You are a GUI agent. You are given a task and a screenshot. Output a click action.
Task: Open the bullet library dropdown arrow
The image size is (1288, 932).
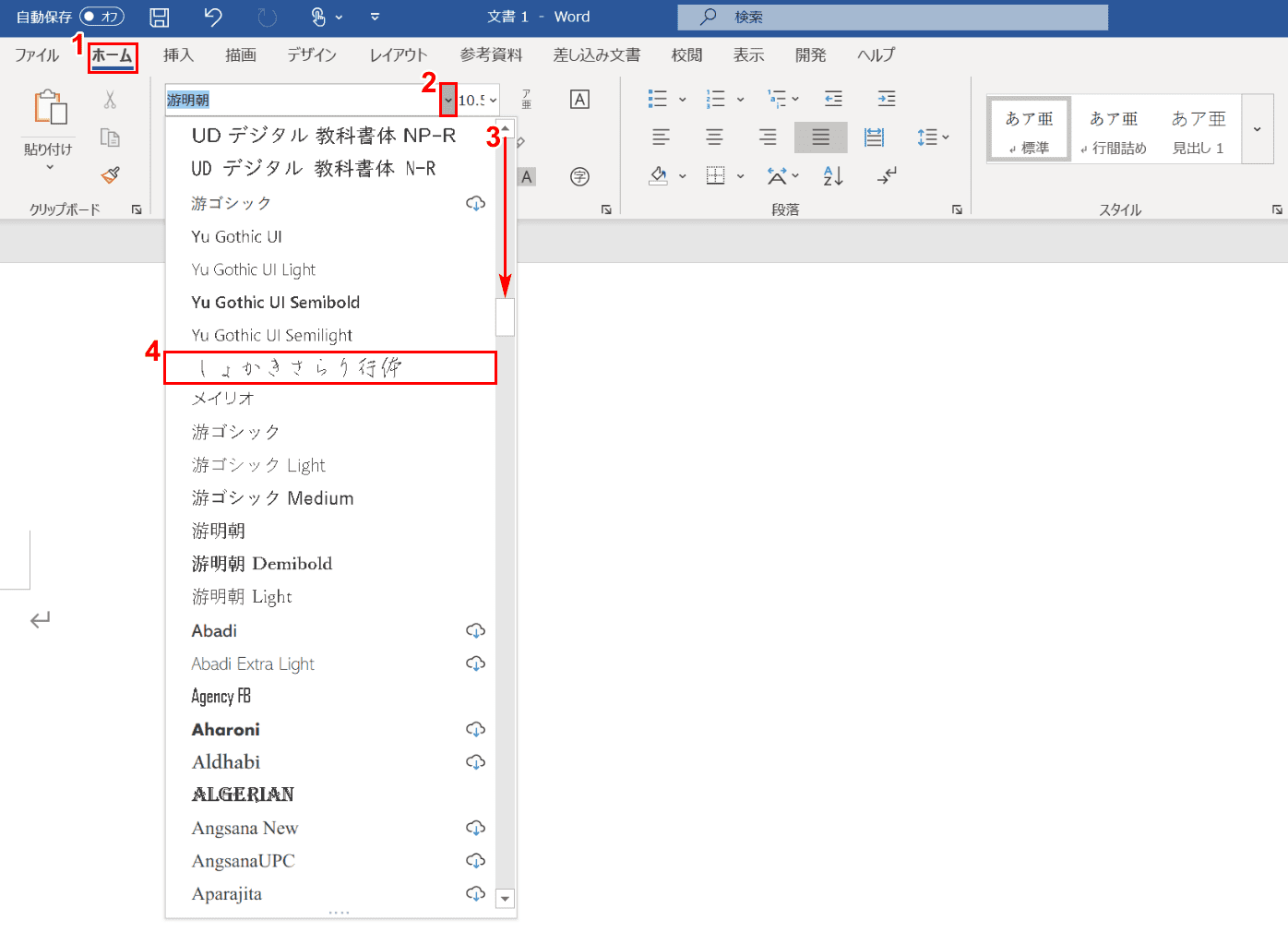tap(683, 99)
